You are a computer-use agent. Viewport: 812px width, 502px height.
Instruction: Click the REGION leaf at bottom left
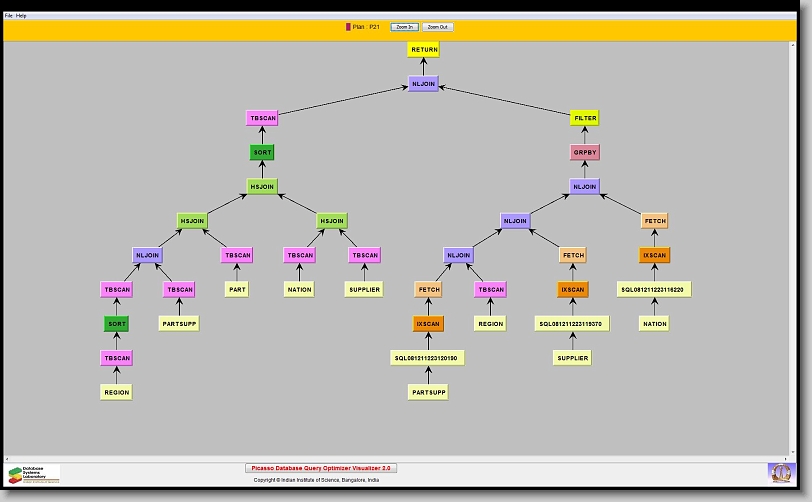tap(117, 392)
